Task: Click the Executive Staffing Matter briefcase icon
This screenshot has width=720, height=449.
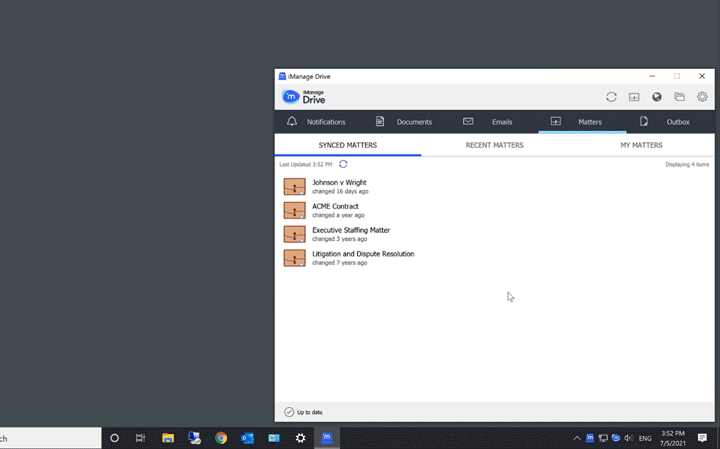Action: coord(294,234)
